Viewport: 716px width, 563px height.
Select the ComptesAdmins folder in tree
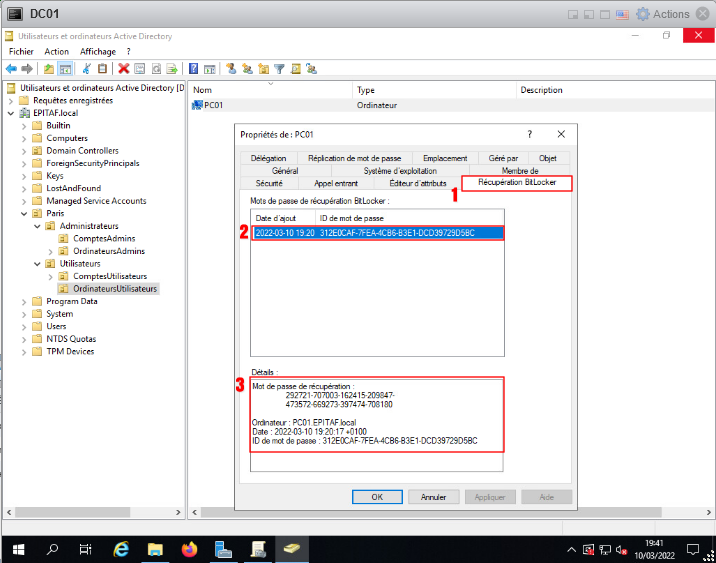(103, 238)
